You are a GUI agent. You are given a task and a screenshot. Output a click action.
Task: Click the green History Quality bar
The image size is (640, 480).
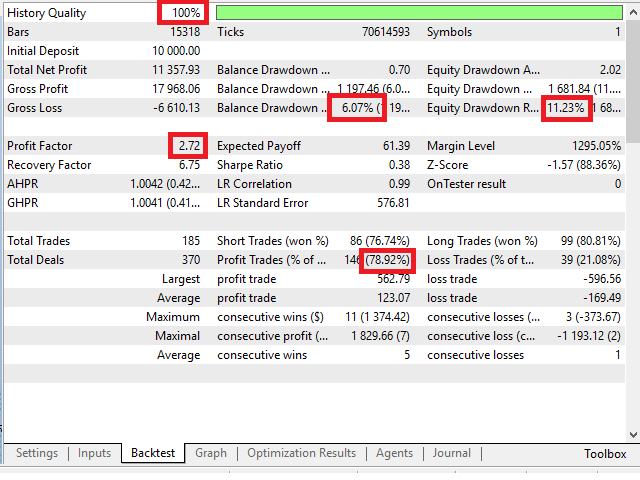tap(418, 13)
